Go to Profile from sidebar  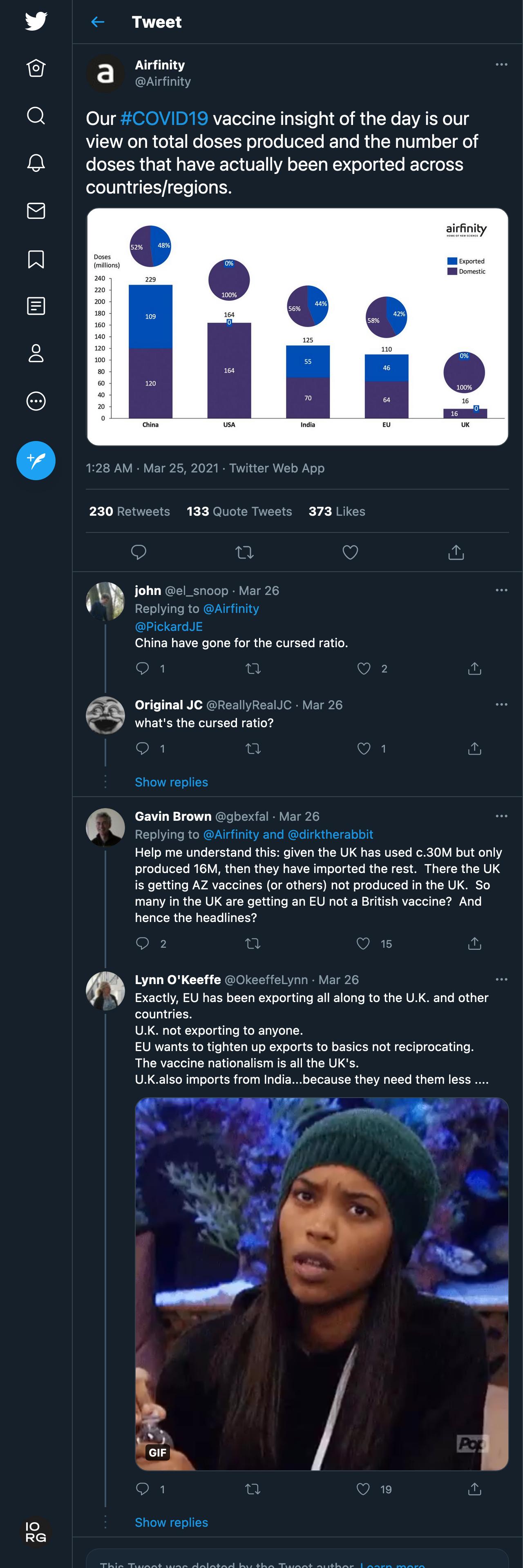point(36,353)
